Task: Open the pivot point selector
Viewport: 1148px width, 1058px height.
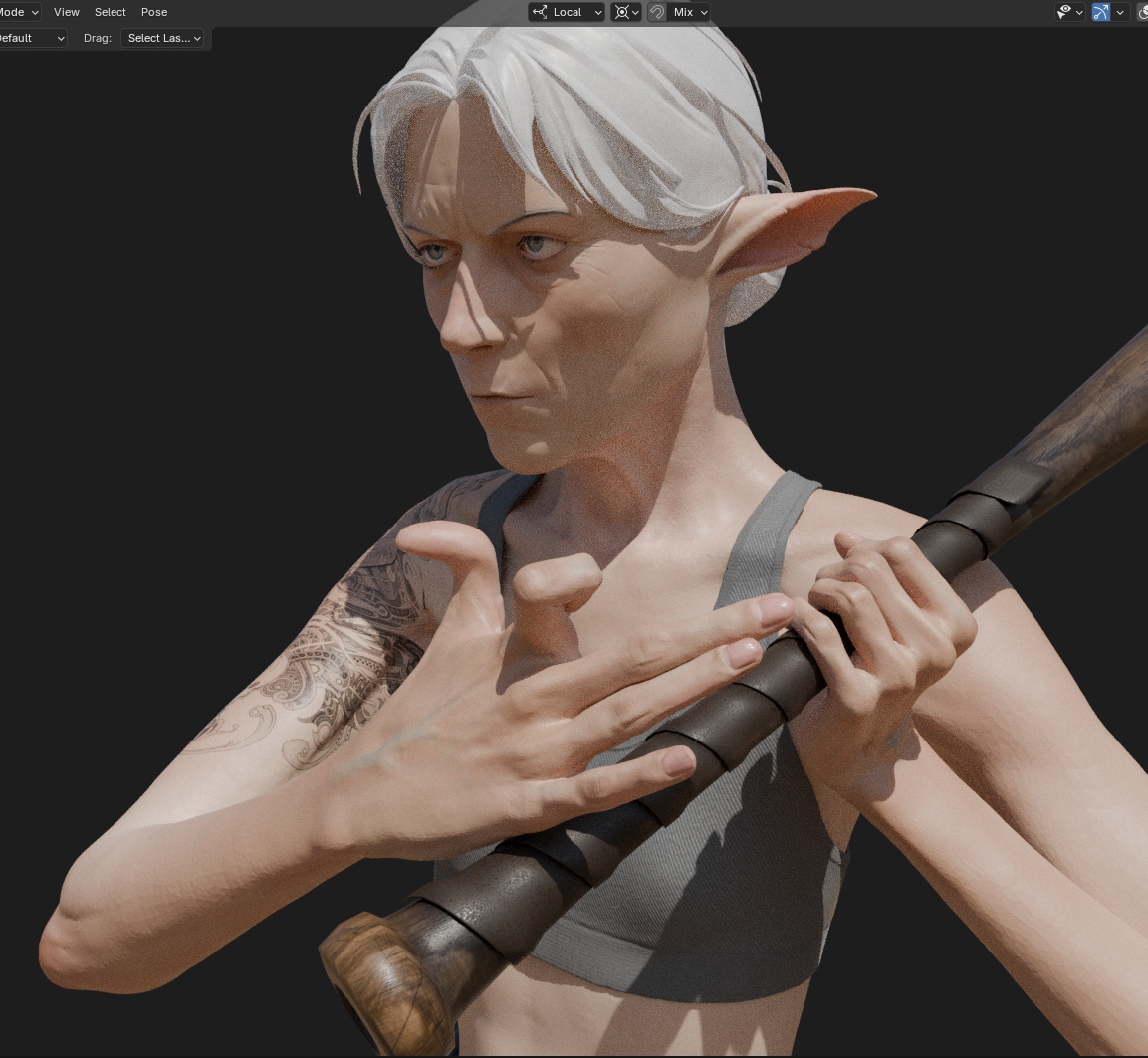Action: [x=625, y=12]
